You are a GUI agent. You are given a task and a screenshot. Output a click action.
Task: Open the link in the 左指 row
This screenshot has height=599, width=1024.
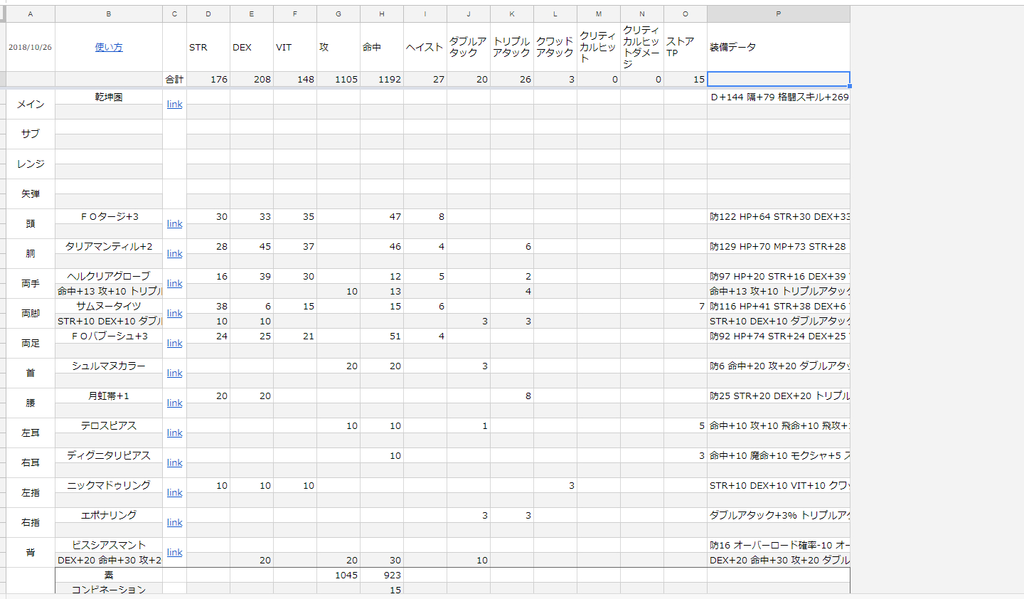174,493
